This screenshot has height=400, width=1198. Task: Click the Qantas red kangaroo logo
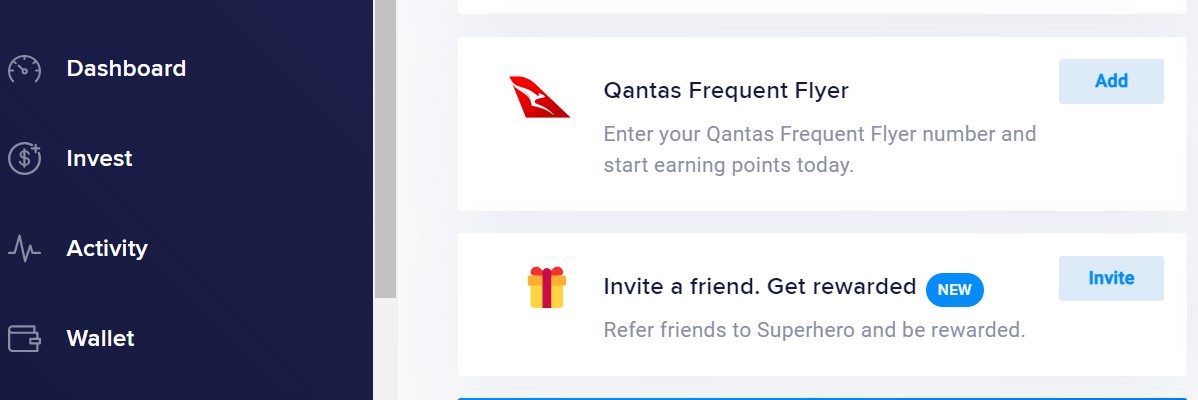[x=539, y=97]
